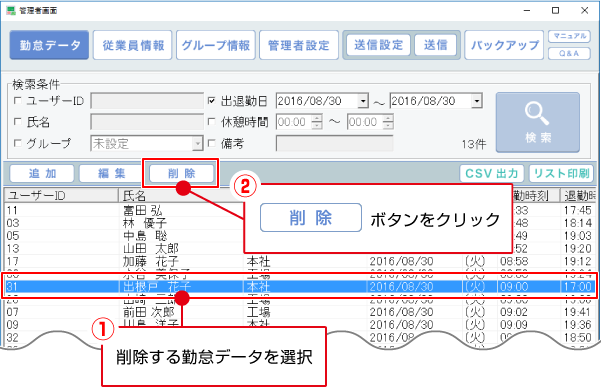
Task: Click the リスト印刷 print button
Action: click(x=562, y=173)
